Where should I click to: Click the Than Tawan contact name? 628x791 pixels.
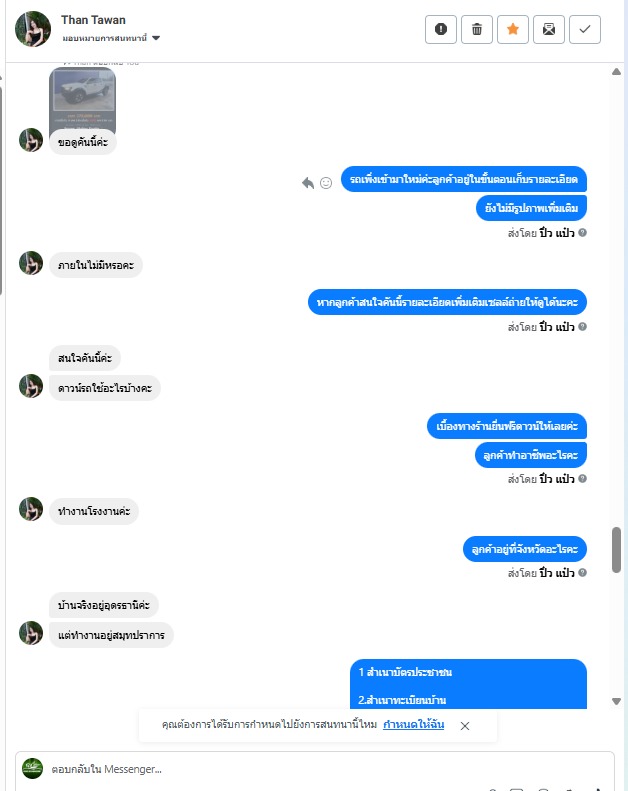(x=93, y=20)
